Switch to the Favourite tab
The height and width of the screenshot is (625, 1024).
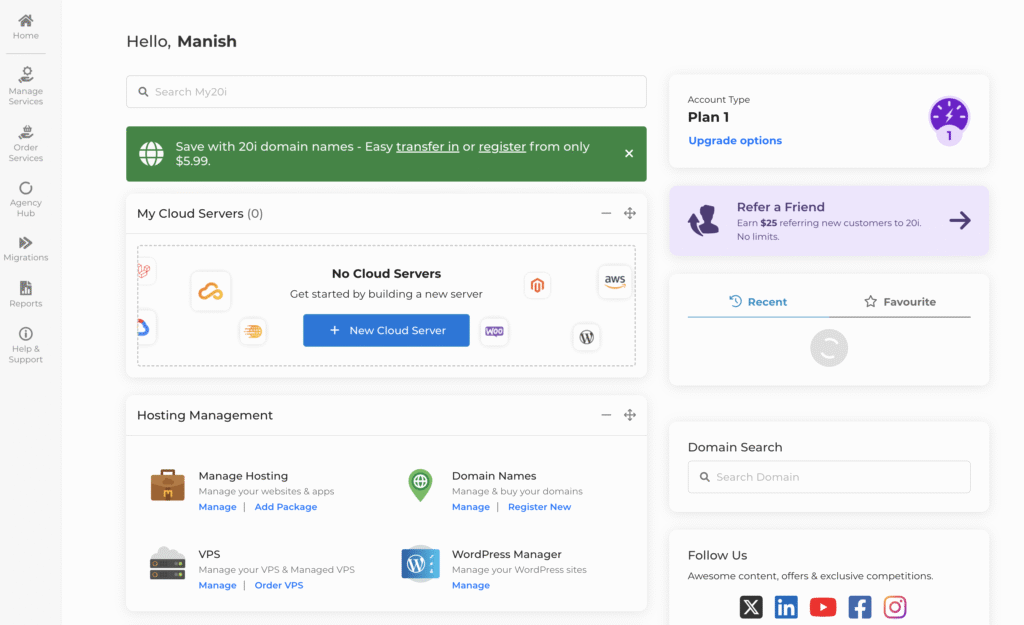point(900,302)
